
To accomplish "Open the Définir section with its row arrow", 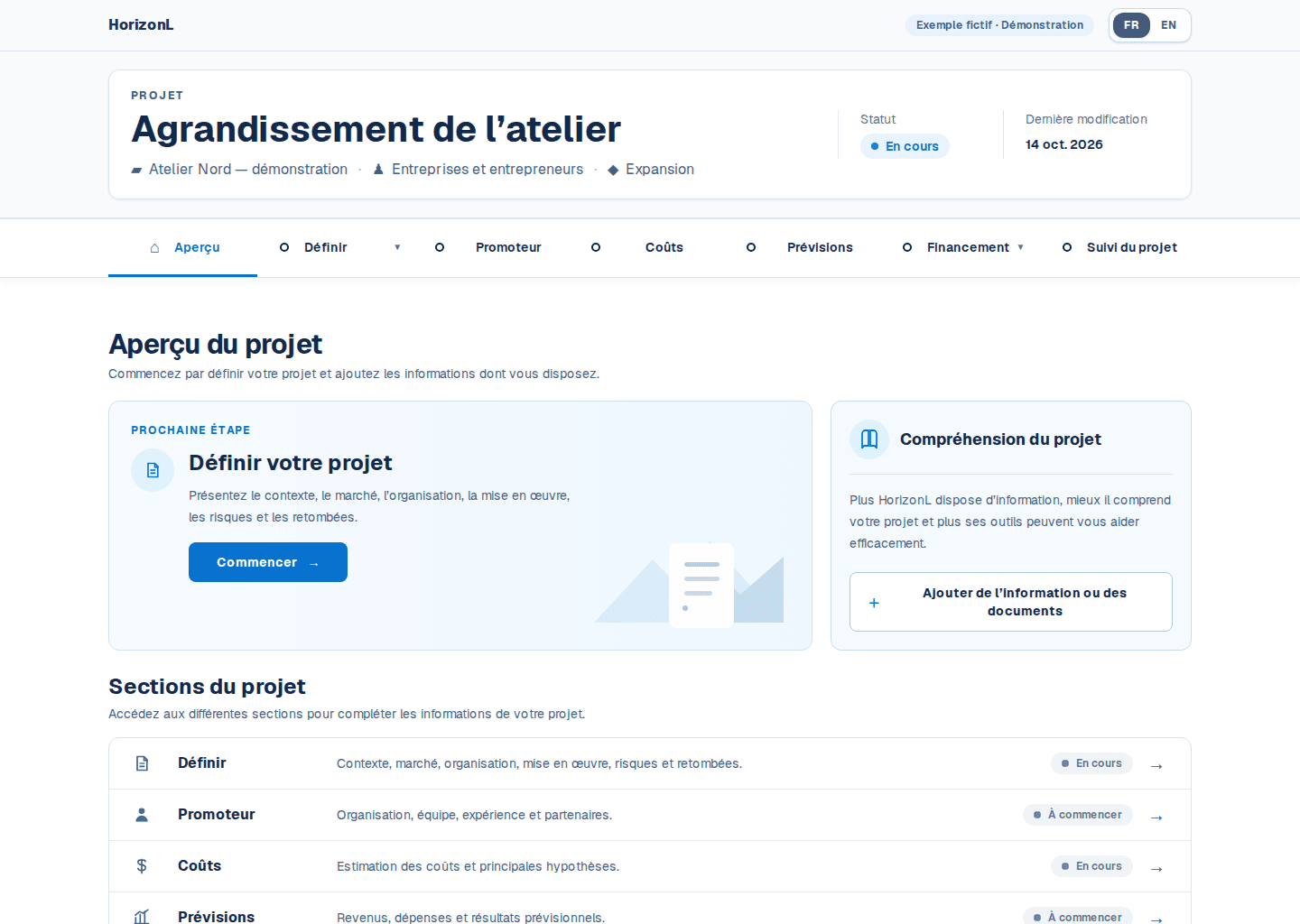I will point(1156,766).
